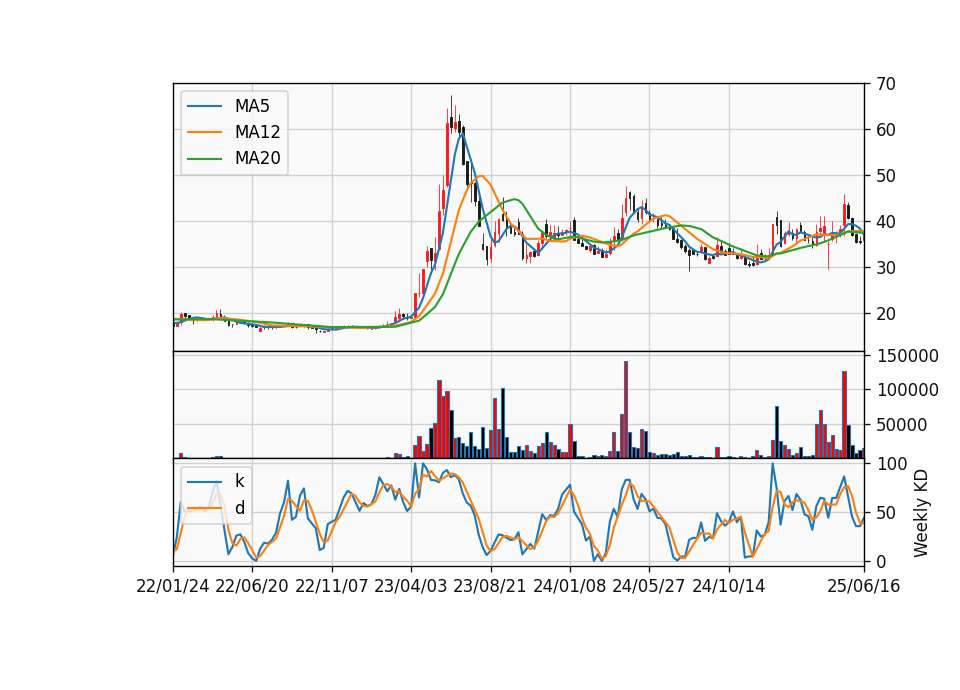Click the price axis value 30
The width and height of the screenshot is (960, 690).
885,268
